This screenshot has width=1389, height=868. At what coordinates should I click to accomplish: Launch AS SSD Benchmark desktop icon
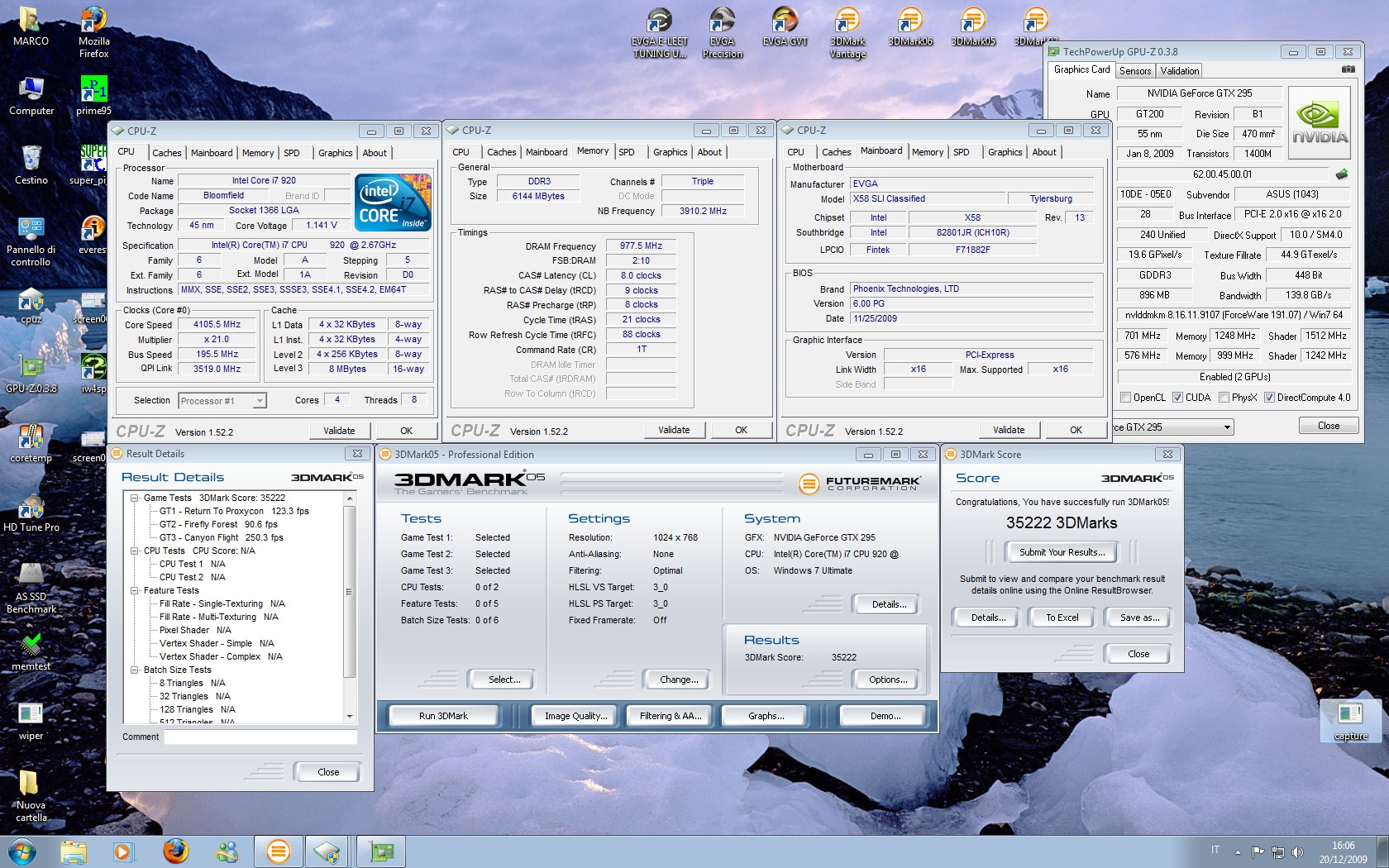(31, 589)
